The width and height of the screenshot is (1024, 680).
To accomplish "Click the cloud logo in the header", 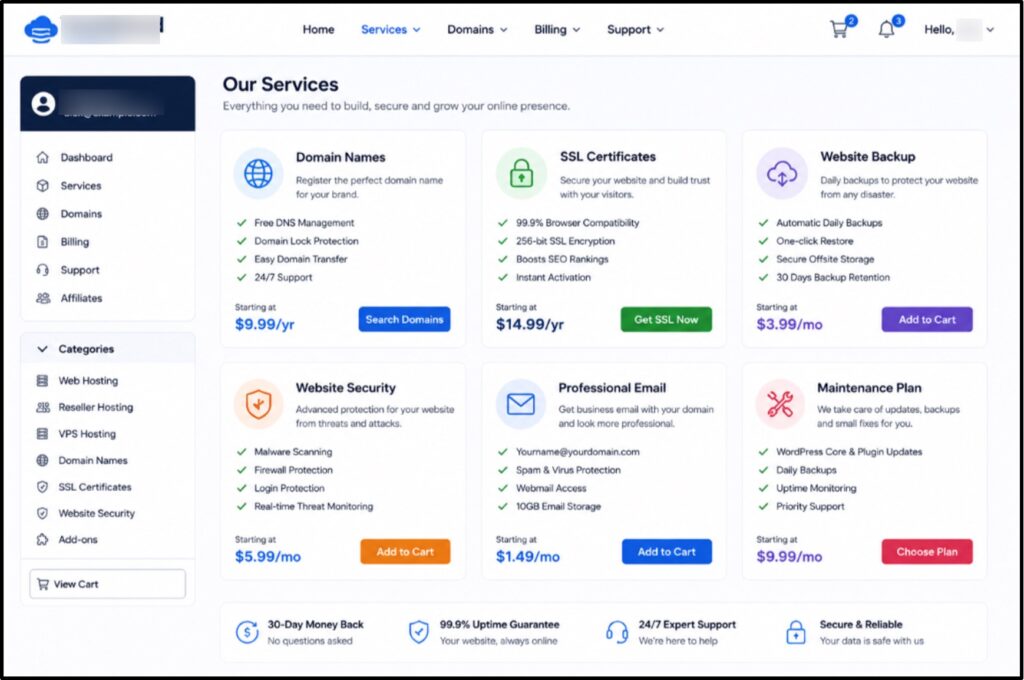I will [x=40, y=29].
